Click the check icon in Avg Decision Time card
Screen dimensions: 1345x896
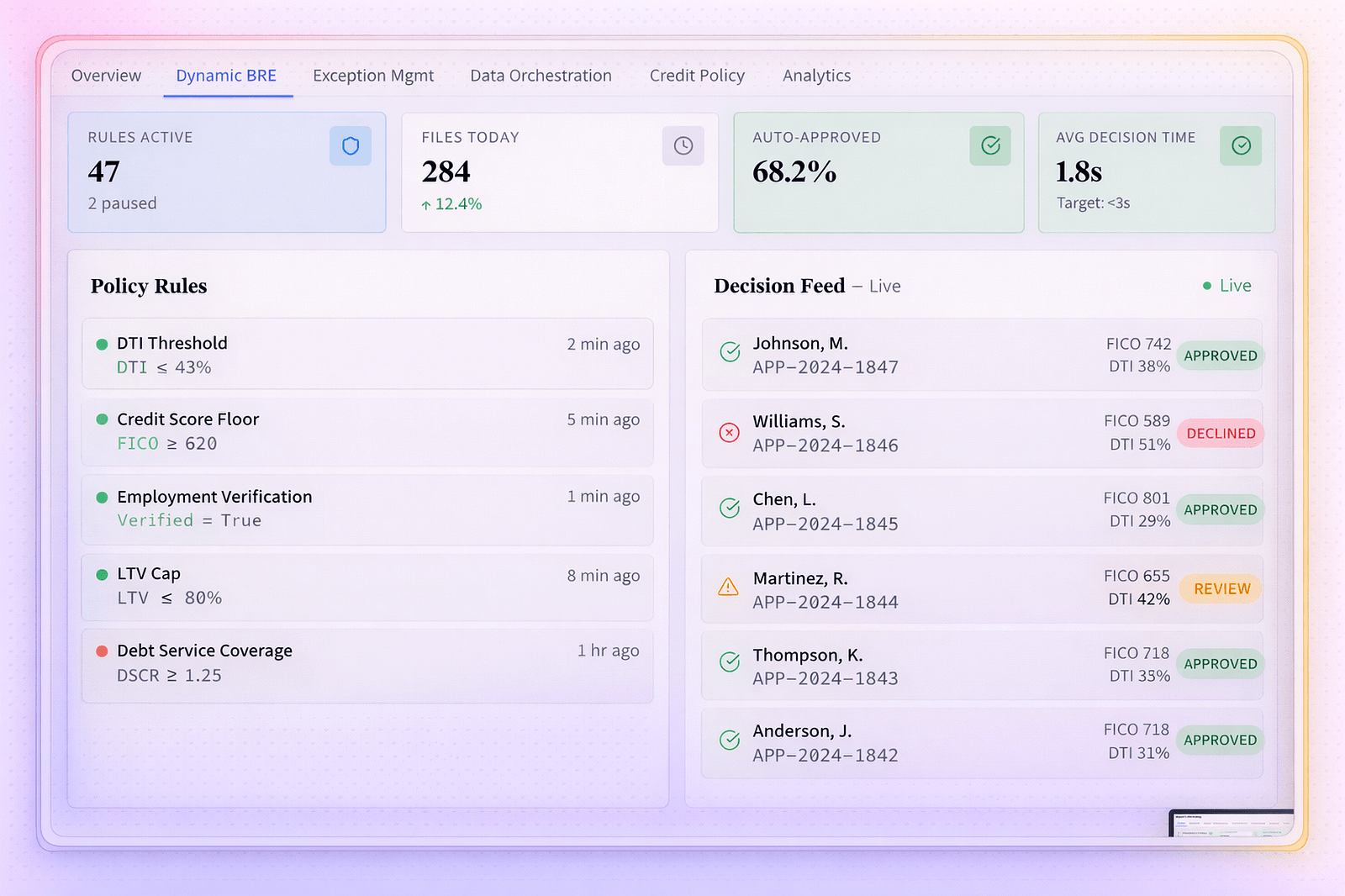(x=1241, y=146)
